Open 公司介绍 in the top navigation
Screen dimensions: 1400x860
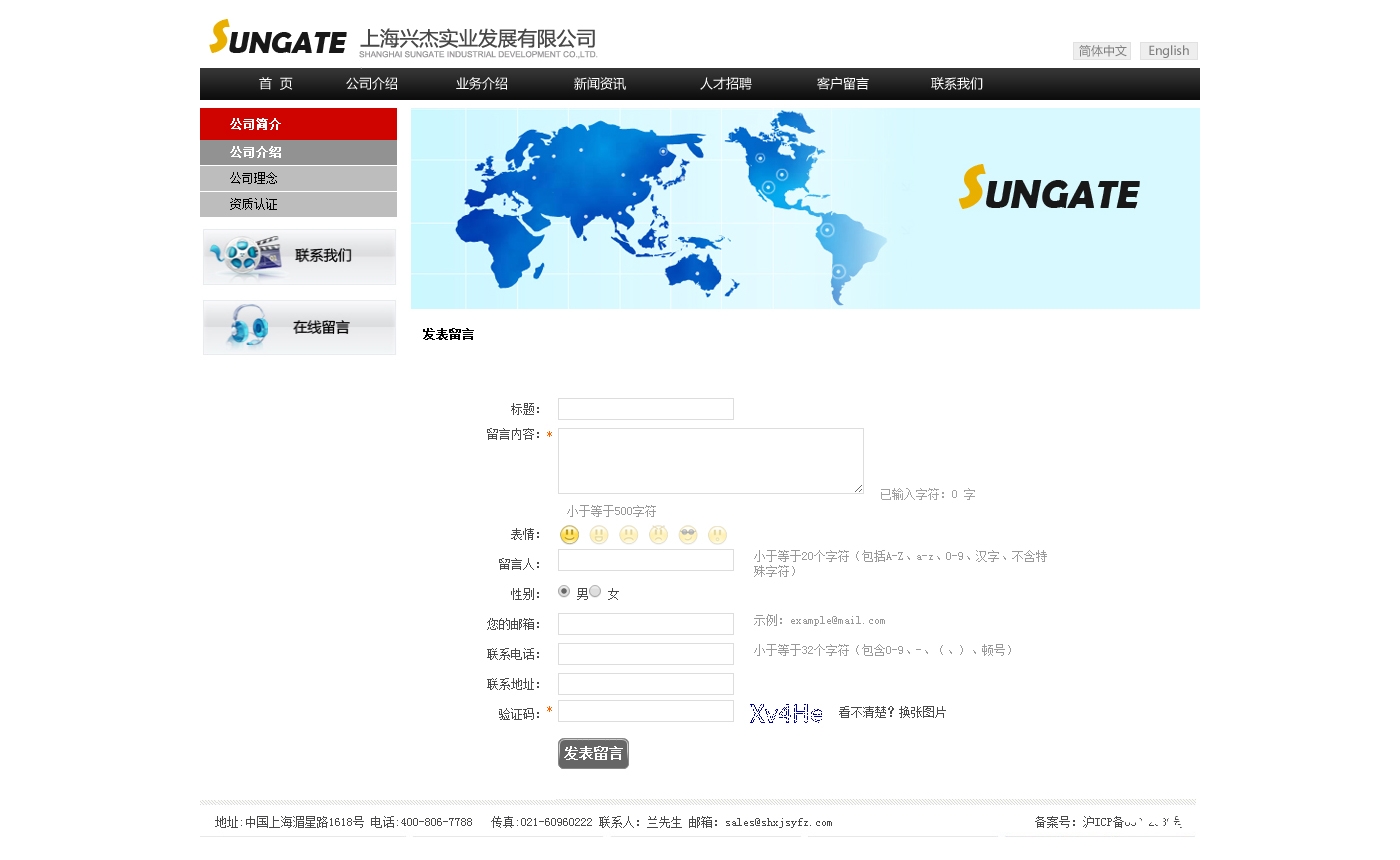coord(372,84)
